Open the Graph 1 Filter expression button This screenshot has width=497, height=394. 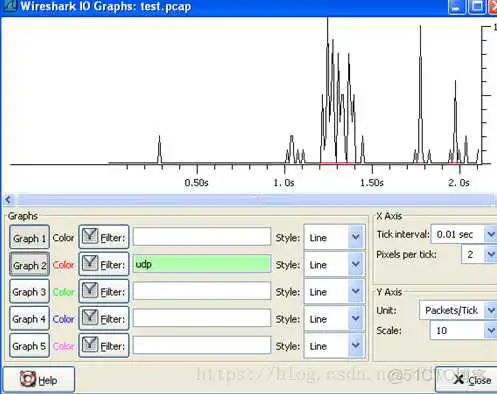tap(104, 237)
